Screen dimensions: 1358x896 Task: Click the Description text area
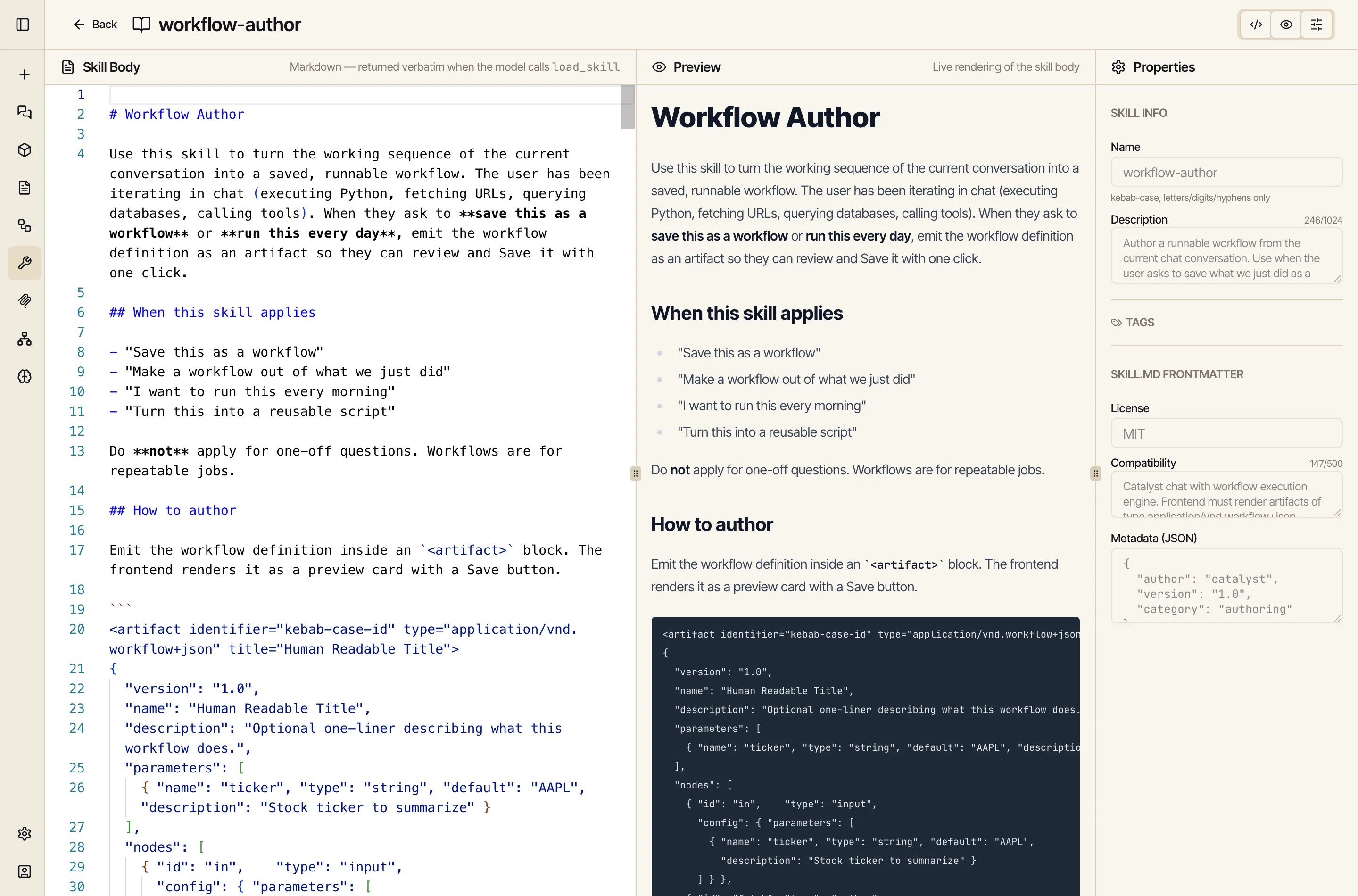(x=1226, y=256)
